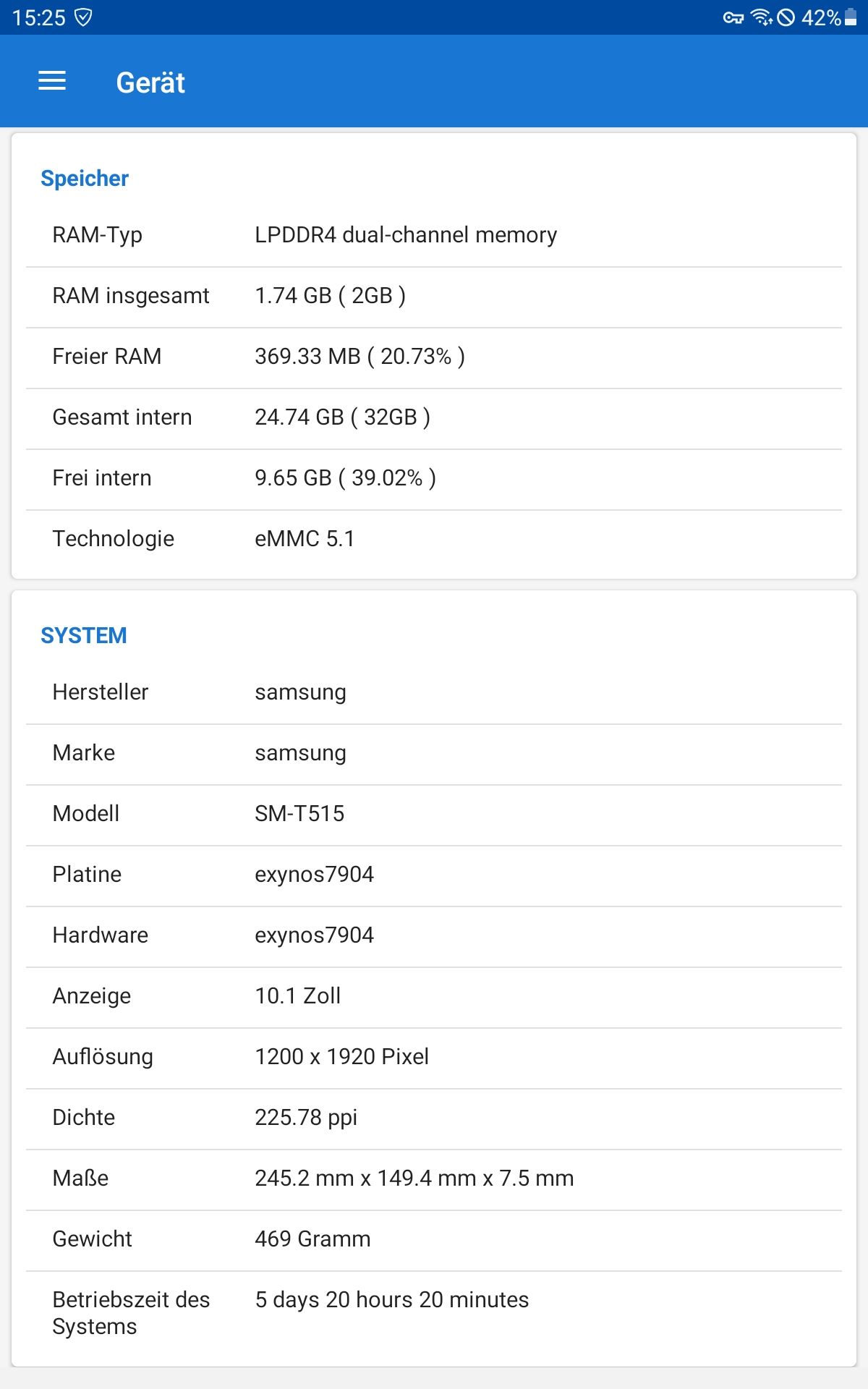
Task: Tap the shield icon next to clock
Action: (x=84, y=17)
